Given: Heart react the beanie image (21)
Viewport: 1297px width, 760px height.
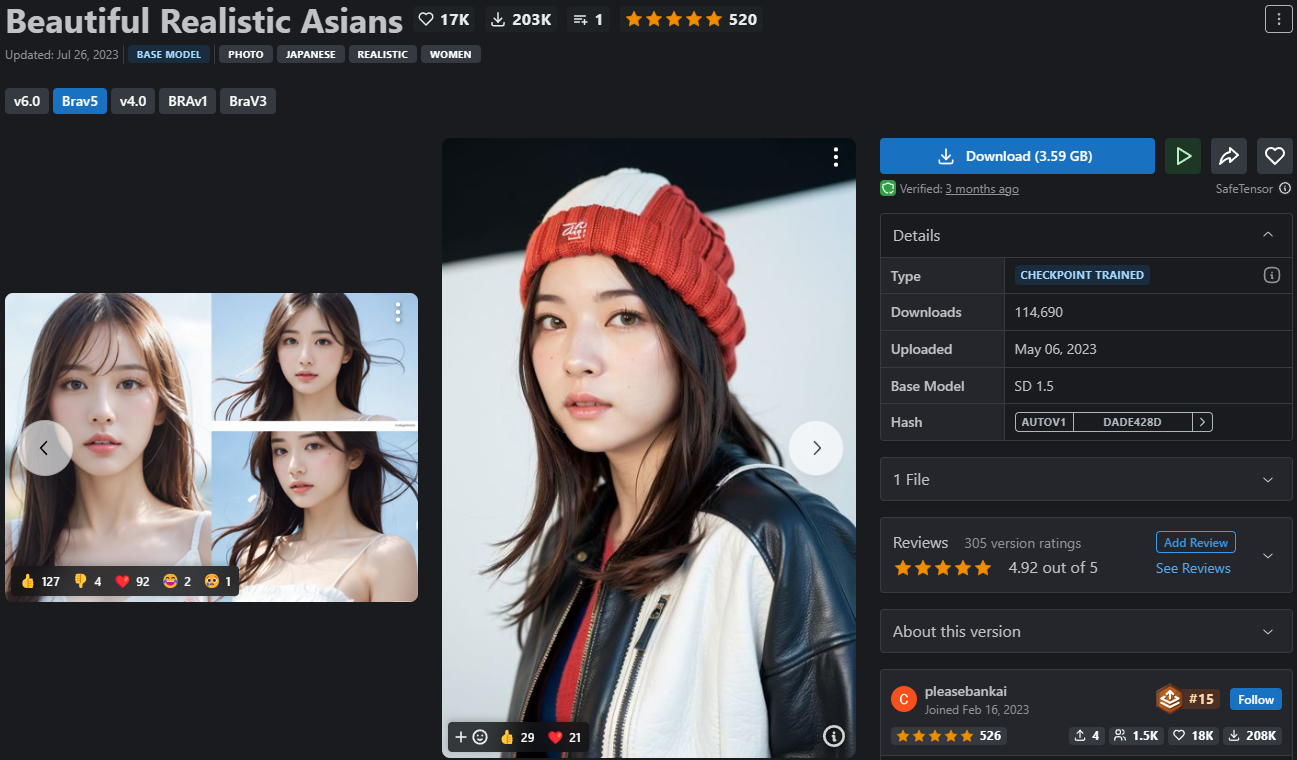Looking at the screenshot, I should point(565,737).
